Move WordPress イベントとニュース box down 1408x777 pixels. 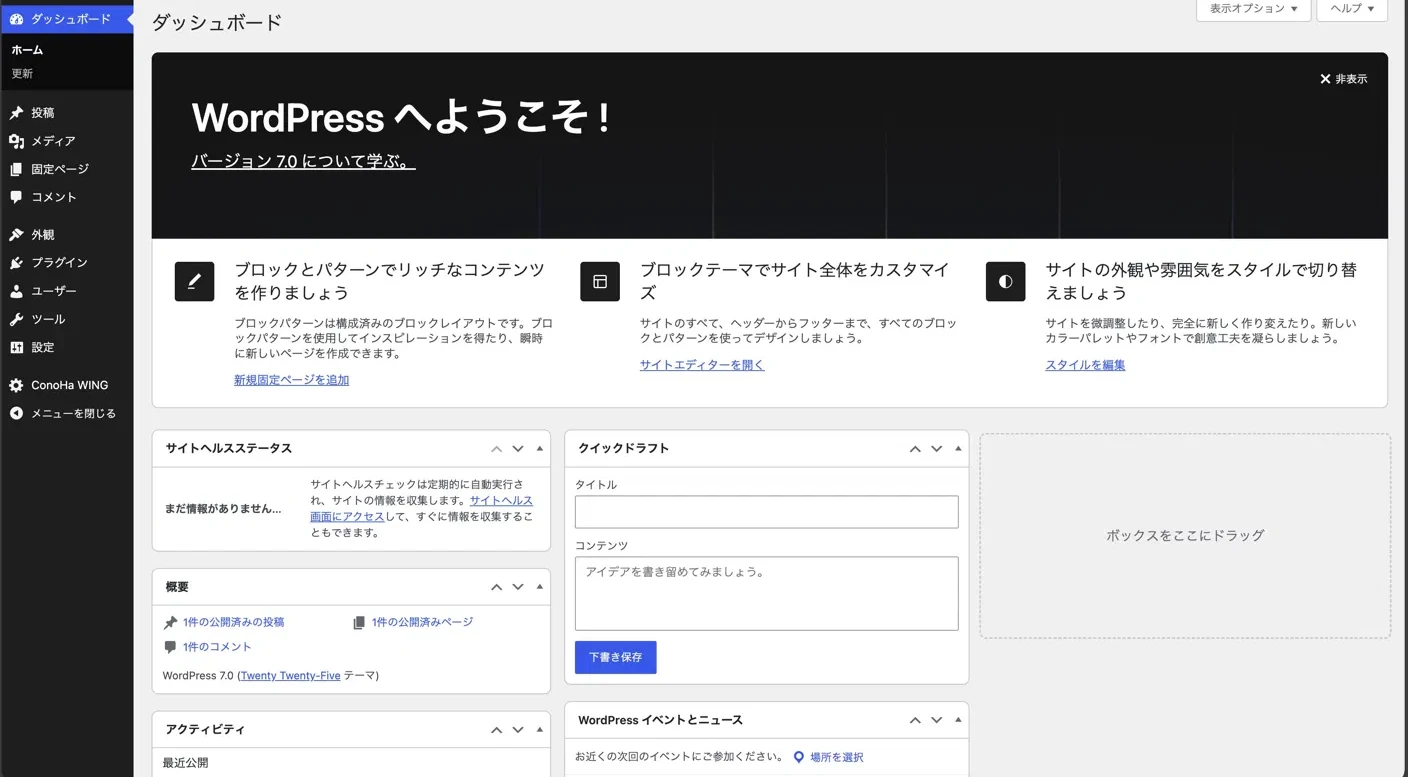pos(937,720)
